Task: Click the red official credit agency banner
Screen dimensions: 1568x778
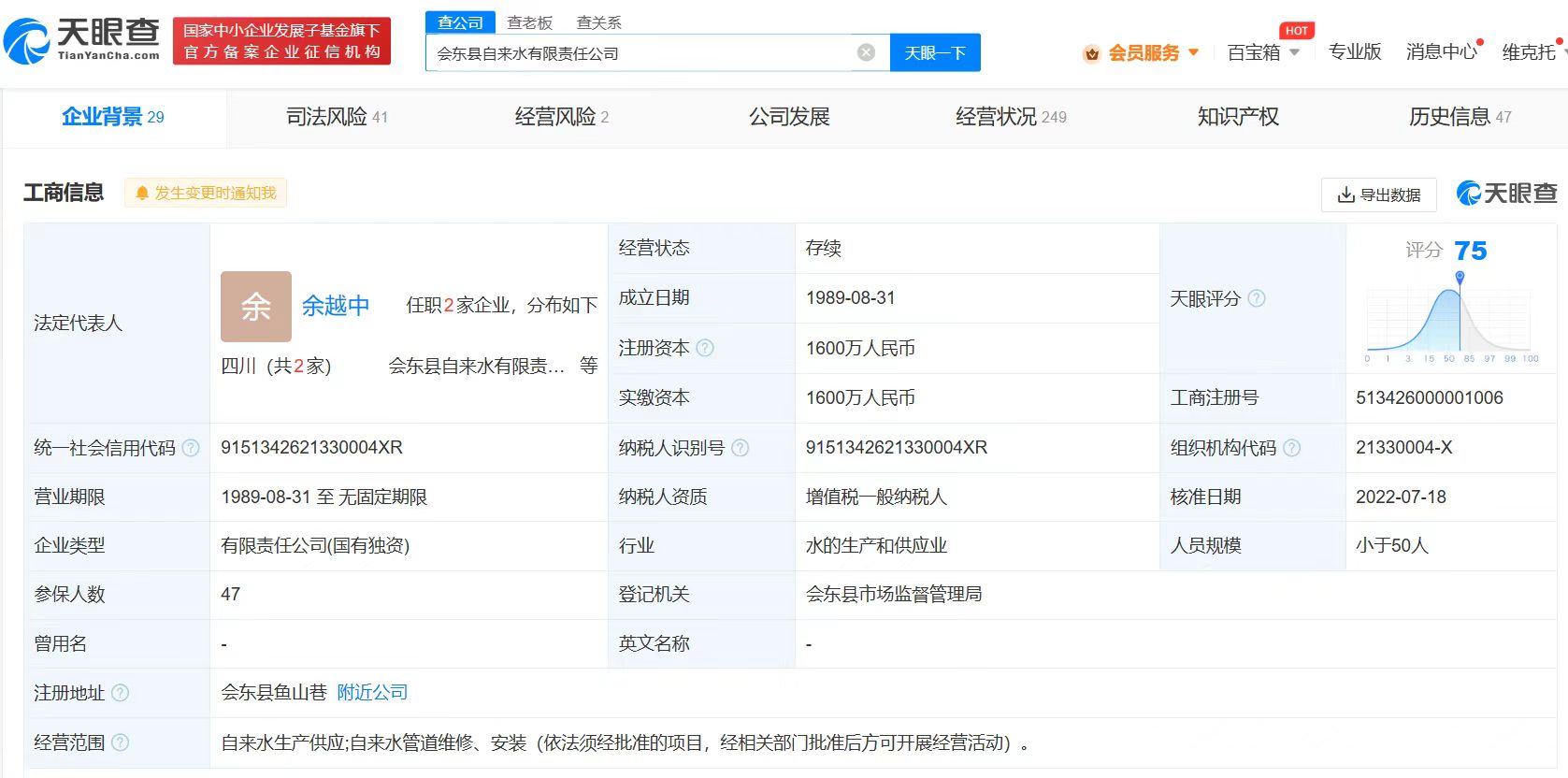Action: pyautogui.click(x=281, y=41)
